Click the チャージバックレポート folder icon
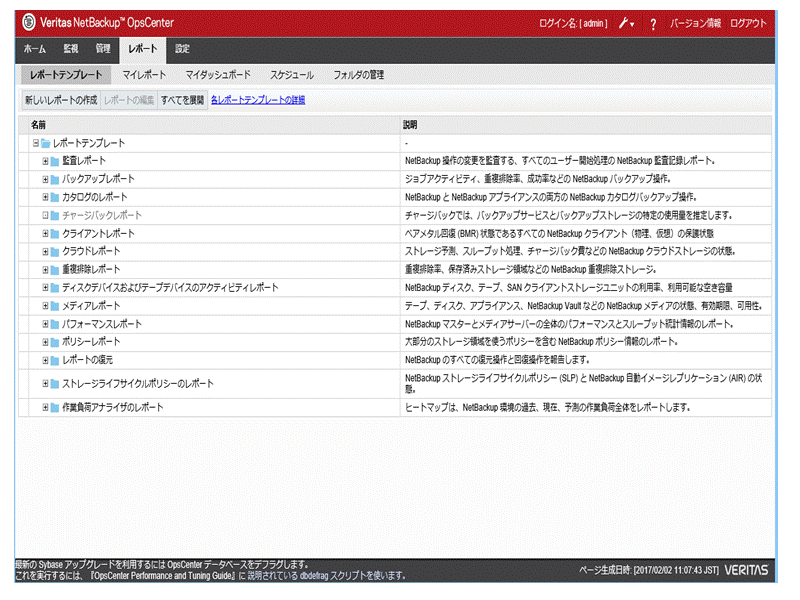Image resolution: width=800 pixels, height=600 pixels. (55, 216)
